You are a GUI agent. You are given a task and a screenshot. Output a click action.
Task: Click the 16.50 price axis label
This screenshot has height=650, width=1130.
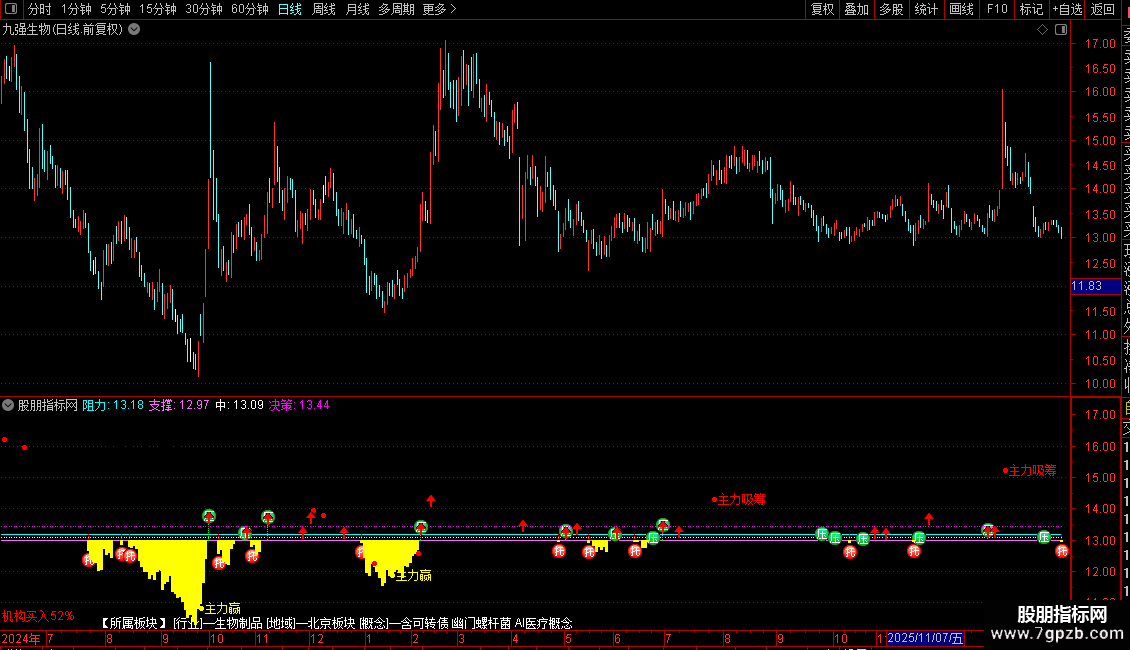(x=1100, y=68)
